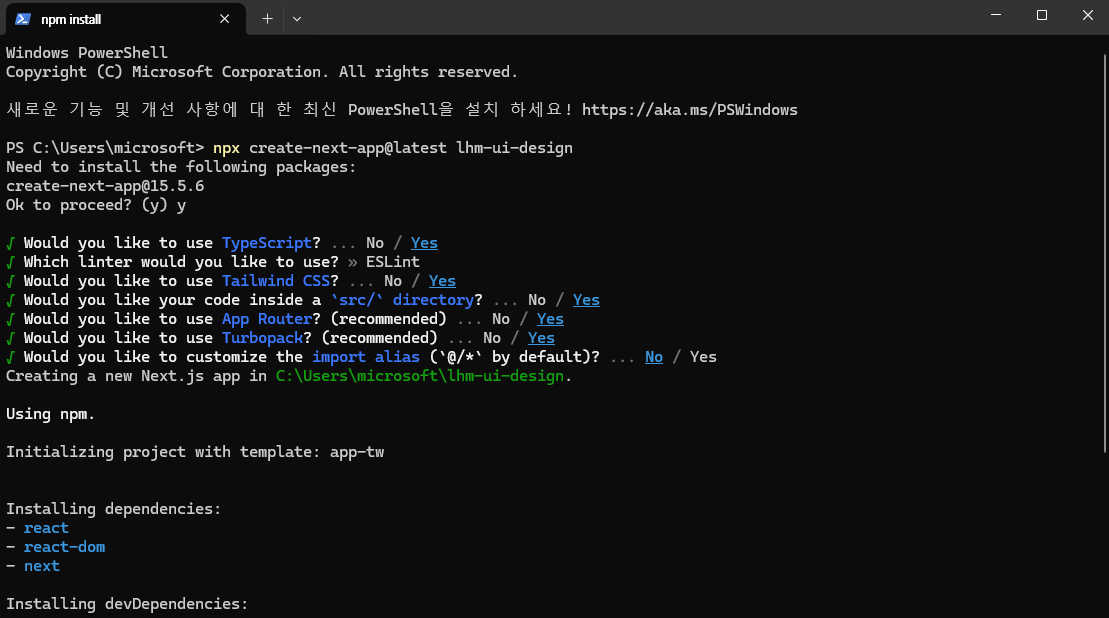The width and height of the screenshot is (1109, 618).
Task: Open a new tab with the plus button
Action: pos(267,18)
